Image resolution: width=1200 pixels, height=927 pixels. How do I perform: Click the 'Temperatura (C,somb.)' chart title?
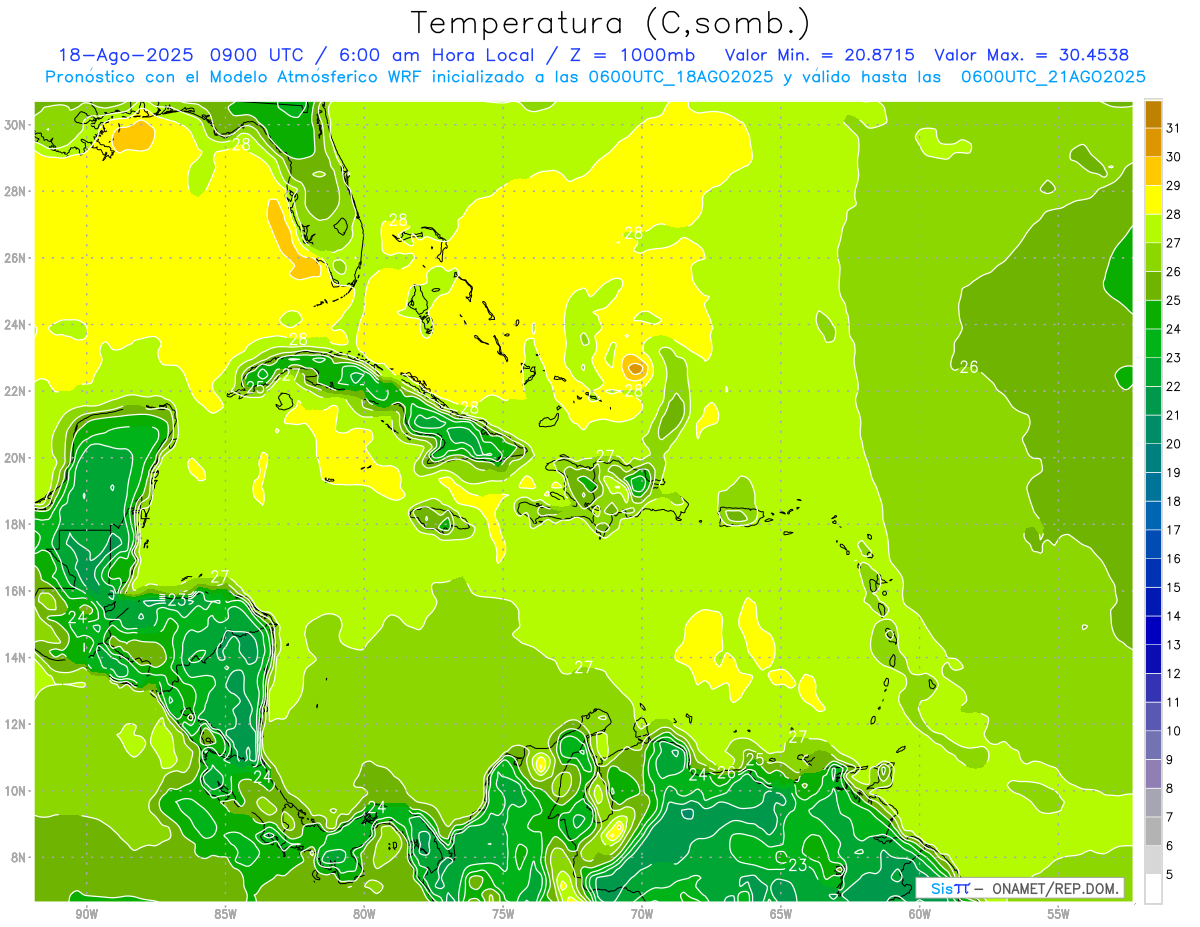click(611, 23)
